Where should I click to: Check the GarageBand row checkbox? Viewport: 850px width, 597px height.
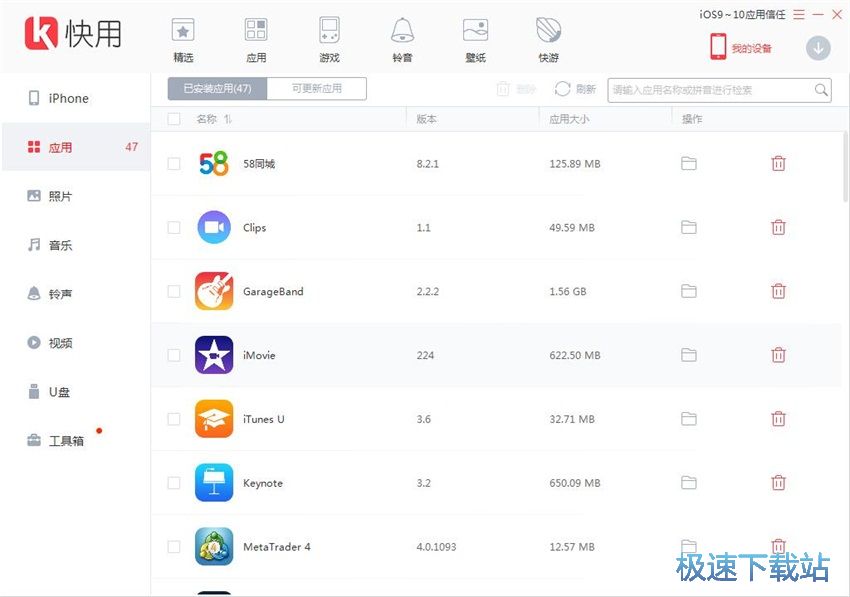click(x=174, y=291)
